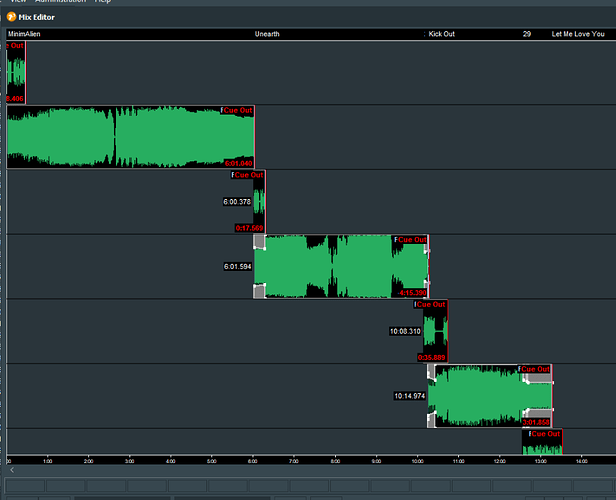Click the red 0:17.569 duration label
Viewport: 616px width, 500px height.
[249, 228]
